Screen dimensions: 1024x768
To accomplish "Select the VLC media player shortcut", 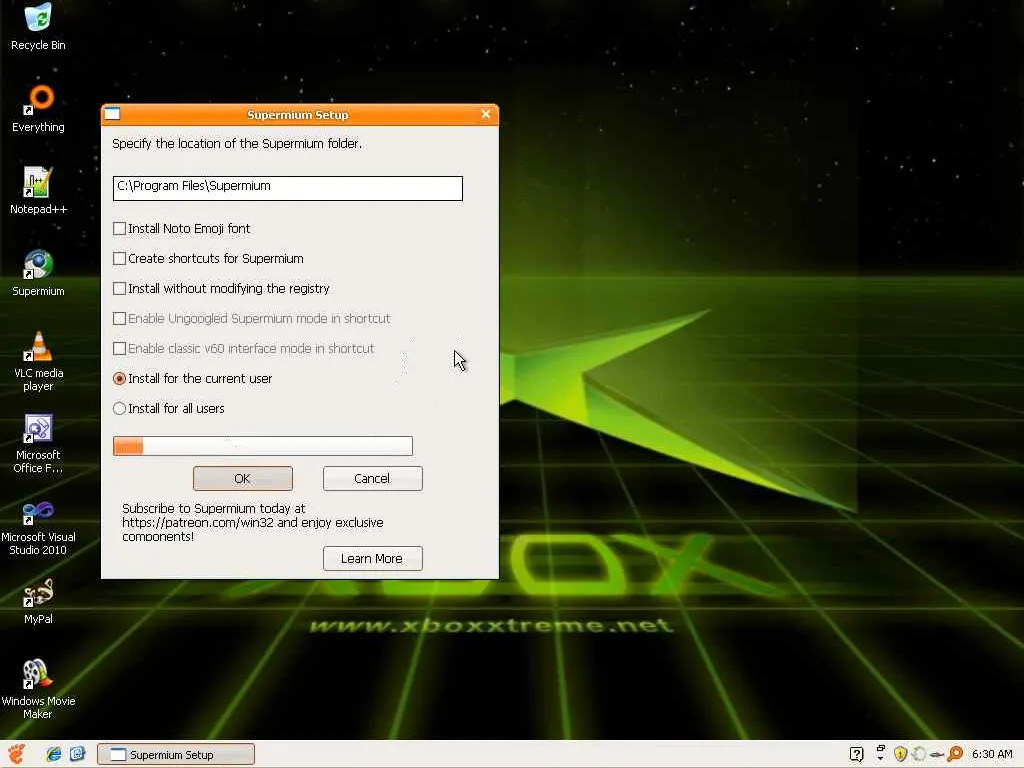I will point(38,361).
